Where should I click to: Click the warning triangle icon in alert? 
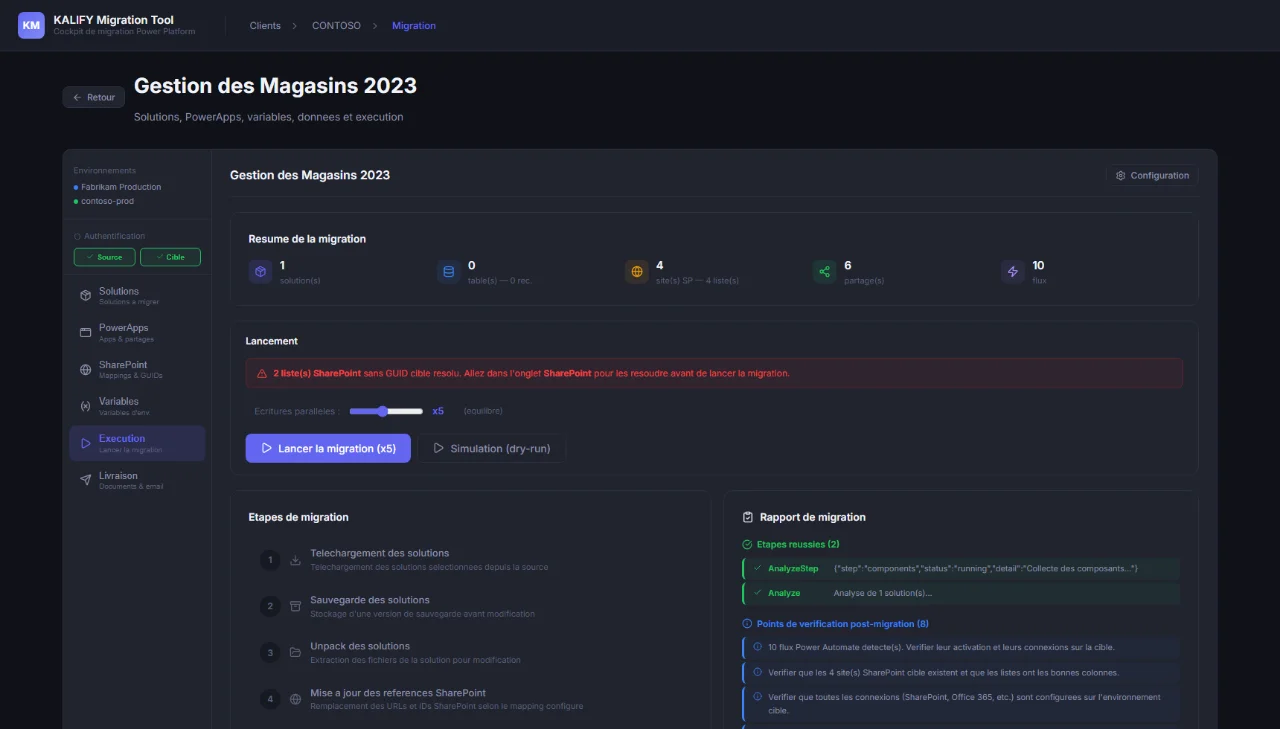(x=262, y=373)
